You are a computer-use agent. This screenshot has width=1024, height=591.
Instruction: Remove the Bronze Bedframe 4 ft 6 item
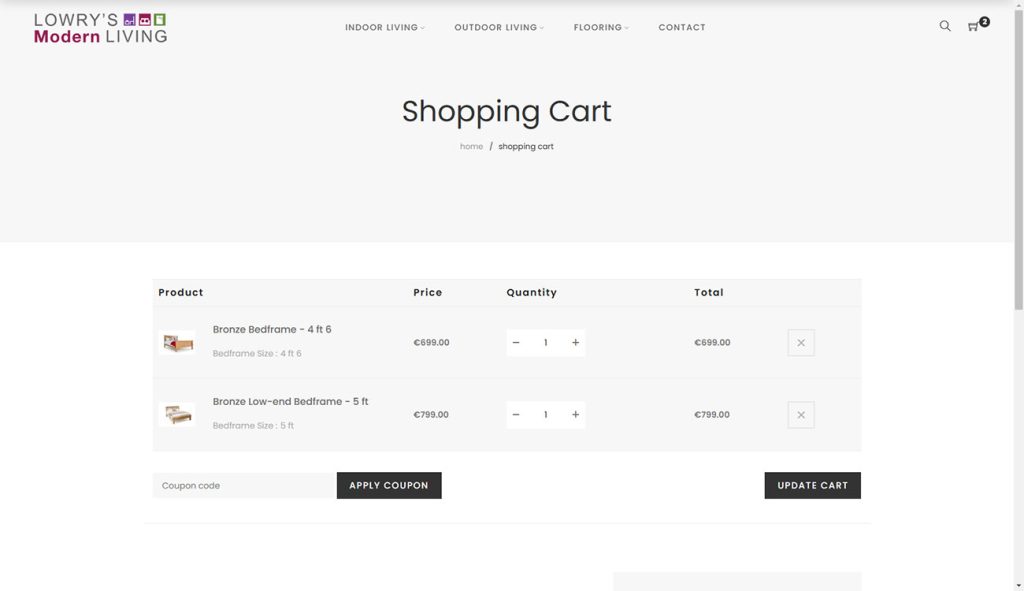point(800,342)
